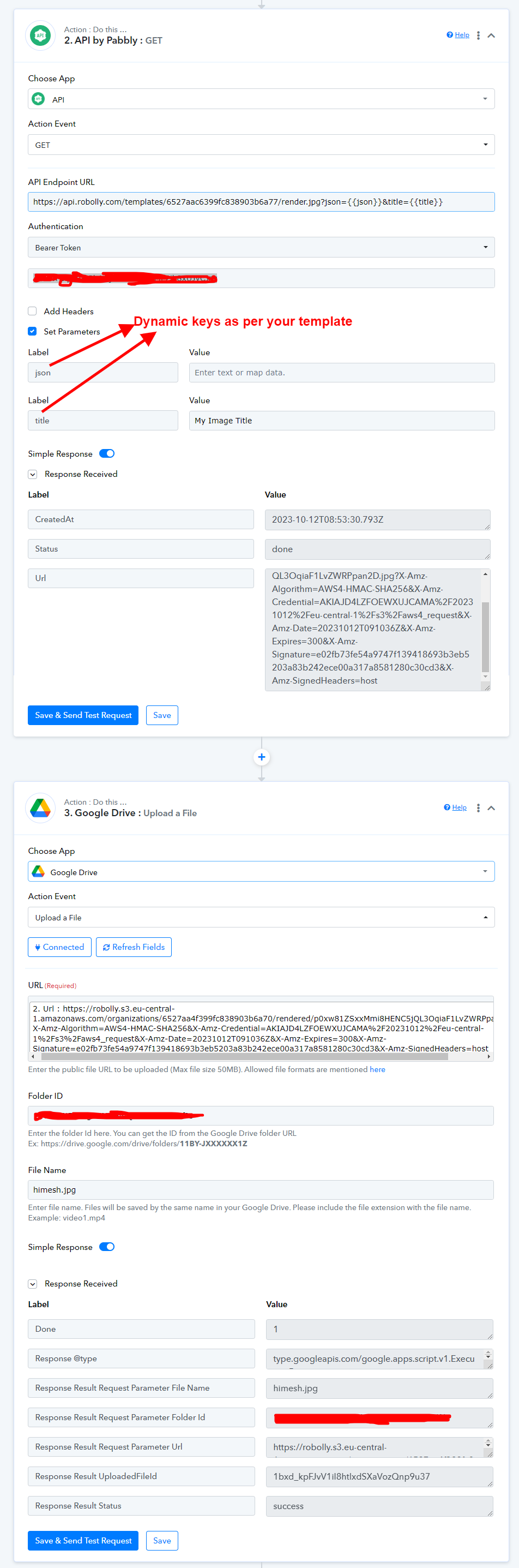Click the CreatedAt label field
519x1568 pixels.
(141, 519)
